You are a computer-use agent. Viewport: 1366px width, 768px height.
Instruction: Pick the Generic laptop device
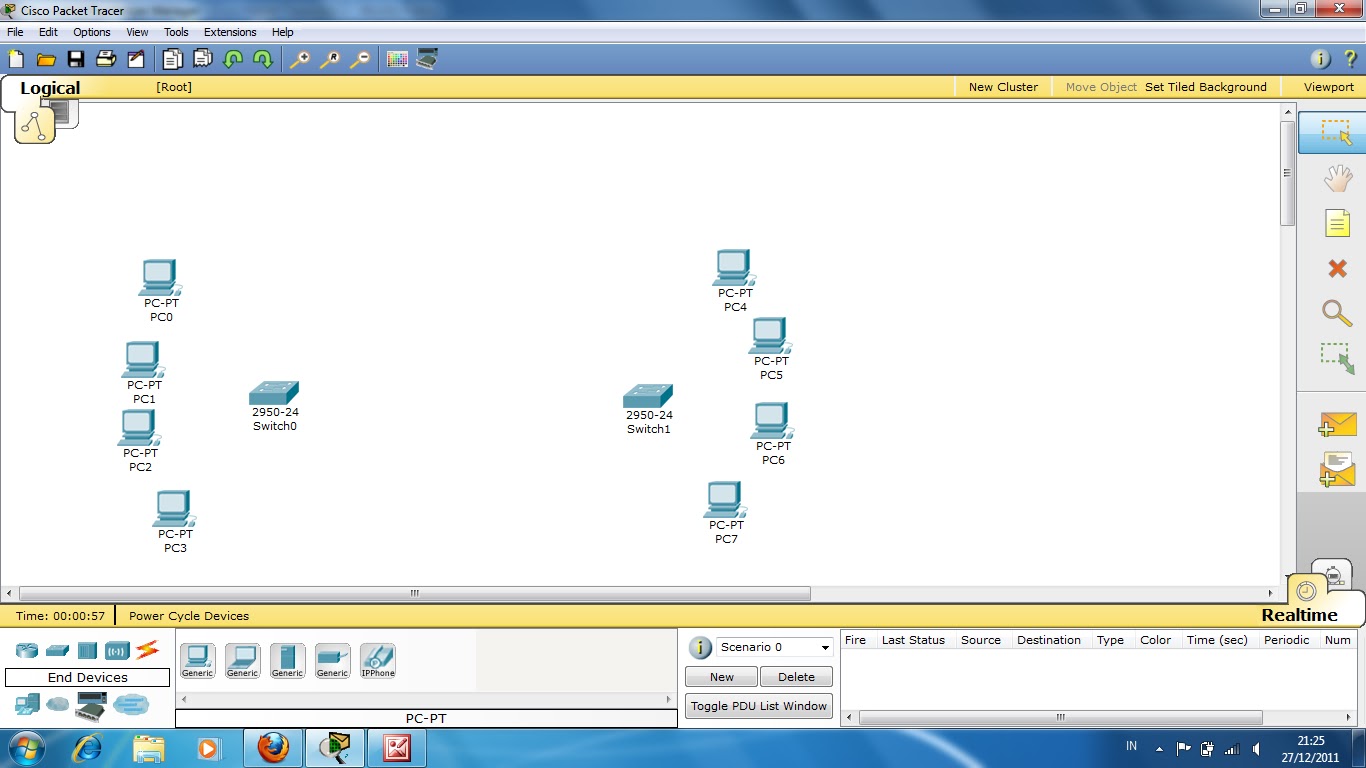tap(242, 661)
